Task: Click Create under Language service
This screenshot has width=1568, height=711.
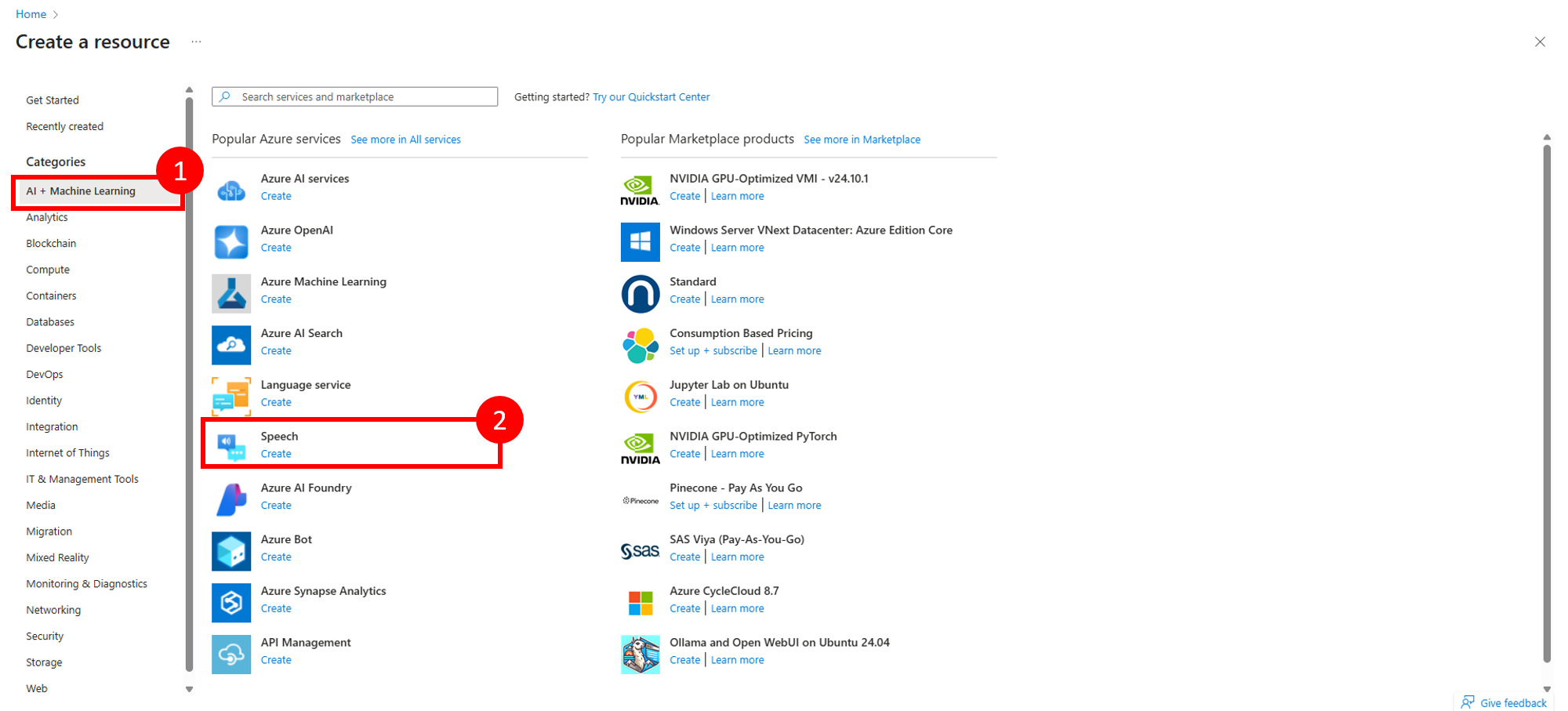Action: tap(276, 402)
